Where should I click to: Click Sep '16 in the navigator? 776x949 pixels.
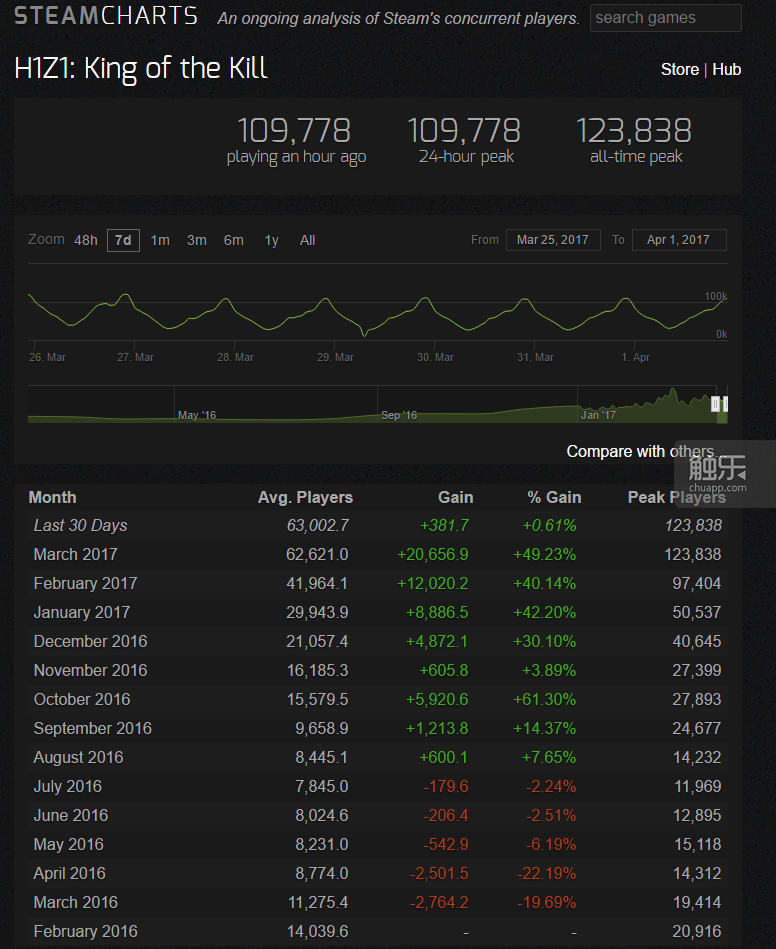[x=399, y=415]
